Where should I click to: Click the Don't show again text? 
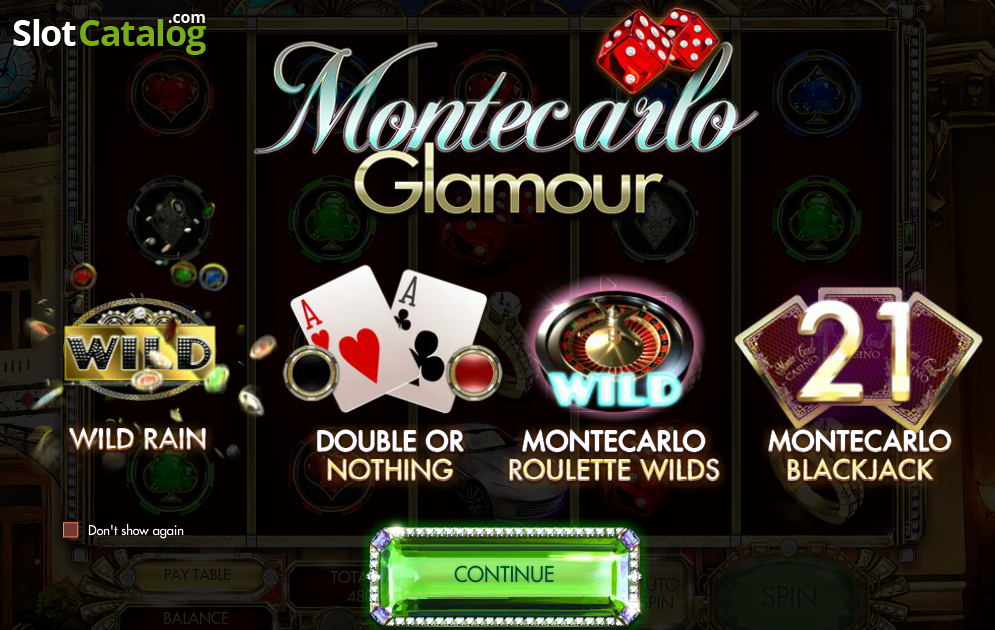136,530
